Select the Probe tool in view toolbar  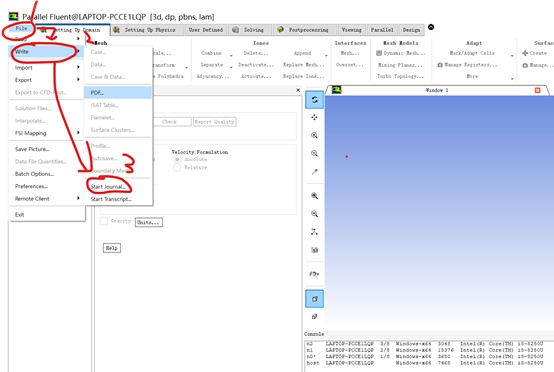(314, 172)
